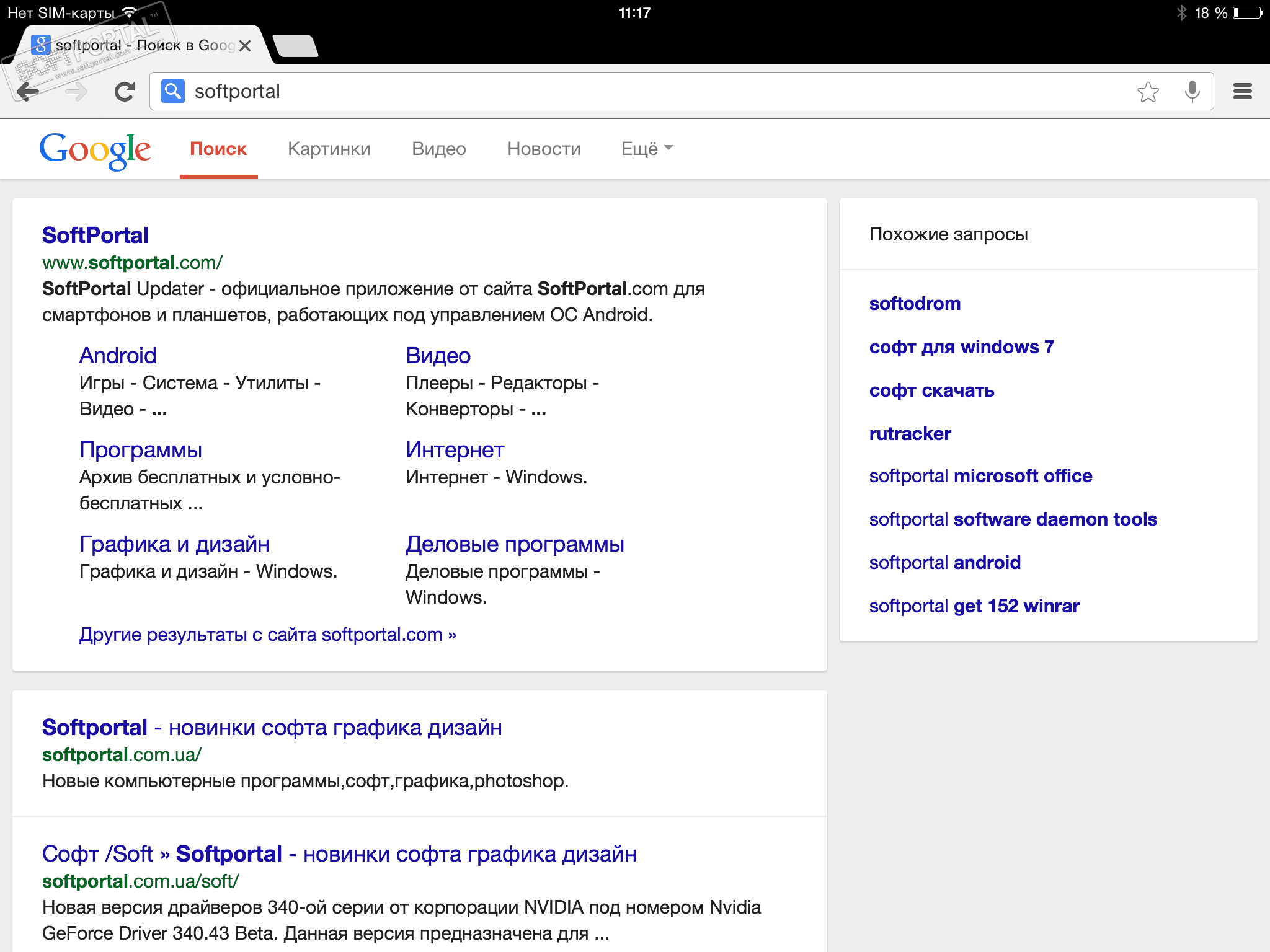The height and width of the screenshot is (952, 1270).
Task: Switch to the Видео search tab
Action: [x=438, y=149]
